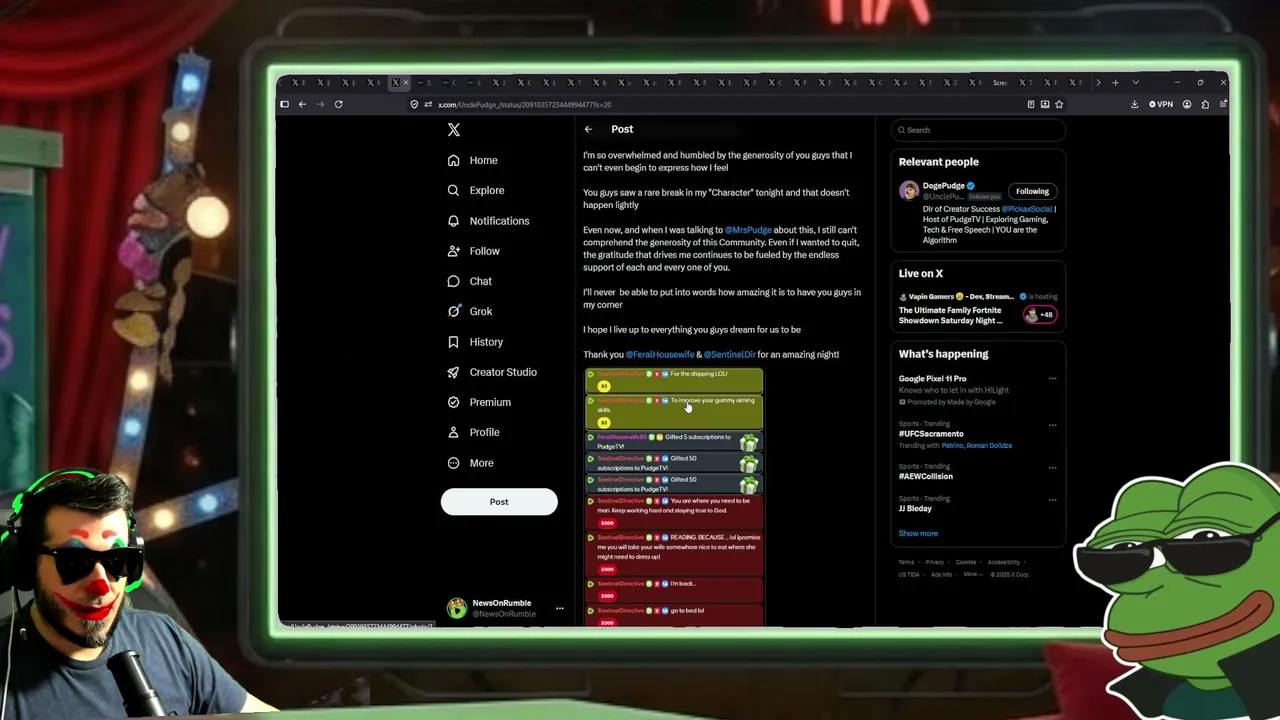Click the DogePudge name in Relevant people
The image size is (1280, 720).
(944, 186)
